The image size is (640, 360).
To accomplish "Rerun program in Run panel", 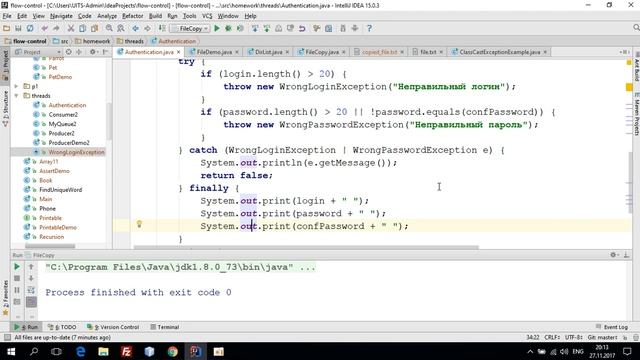I will pyautogui.click(x=17, y=267).
